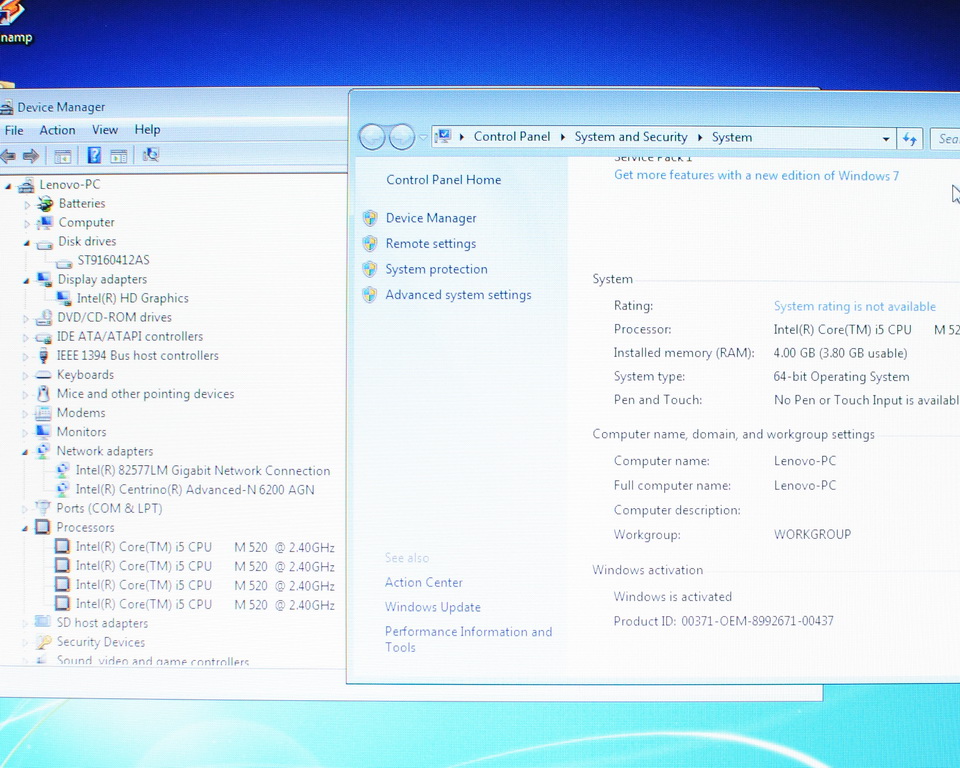Click the Back arrow in Device Manager toolbar
This screenshot has height=768, width=960.
coord(7,156)
